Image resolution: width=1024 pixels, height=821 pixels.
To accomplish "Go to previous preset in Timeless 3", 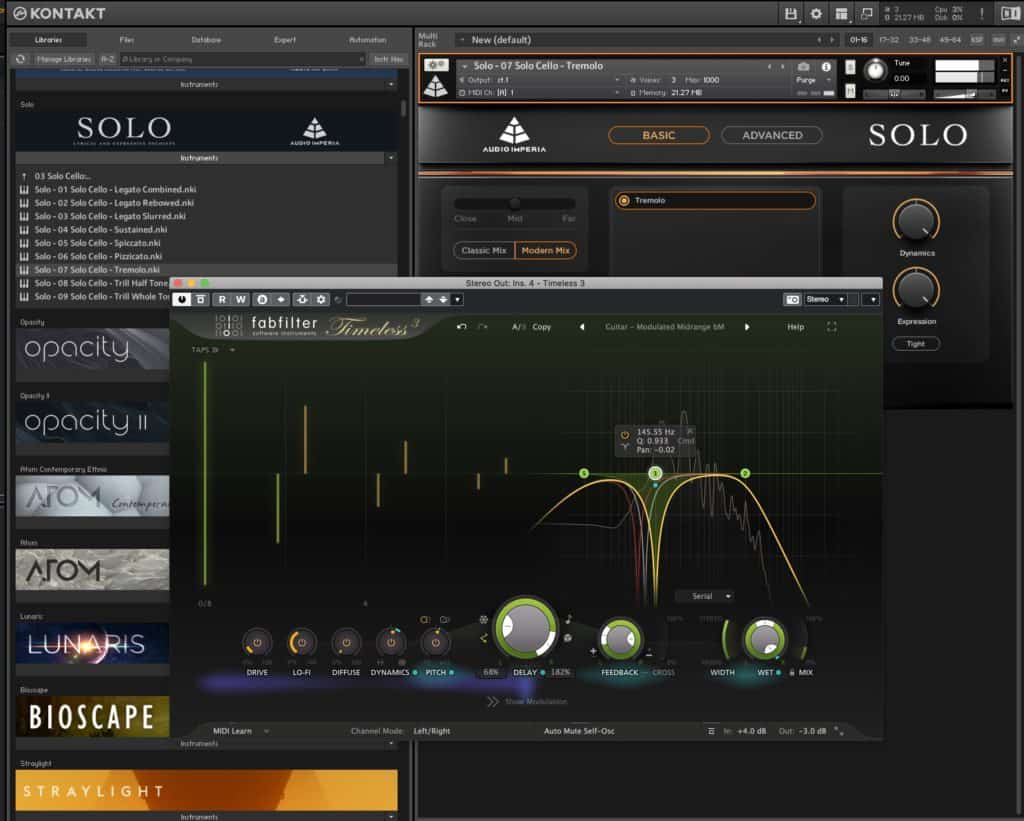I will tap(582, 327).
